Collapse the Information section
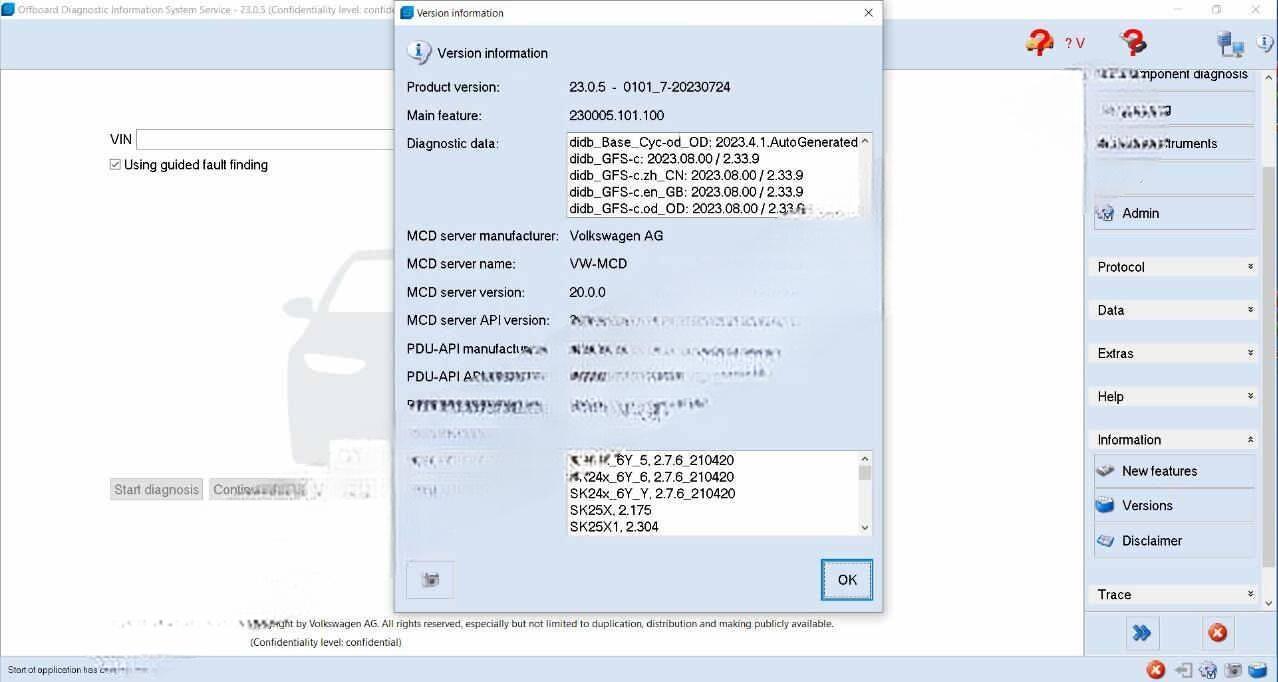 click(1174, 439)
